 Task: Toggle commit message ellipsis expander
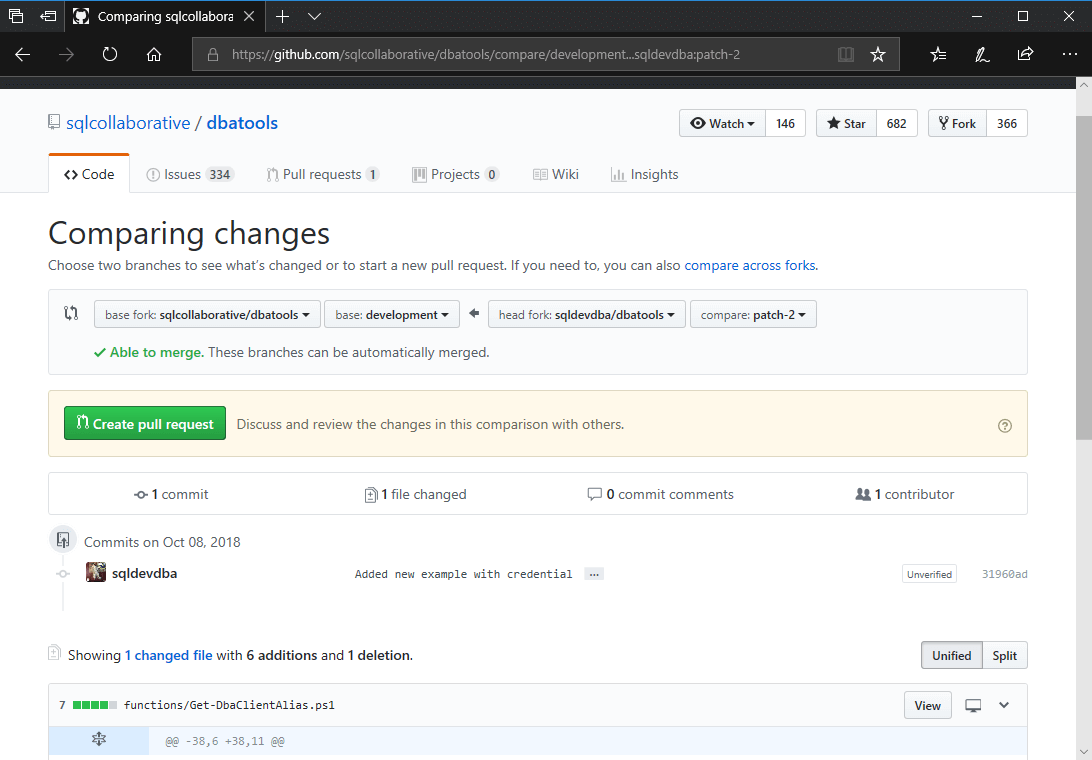click(x=594, y=574)
